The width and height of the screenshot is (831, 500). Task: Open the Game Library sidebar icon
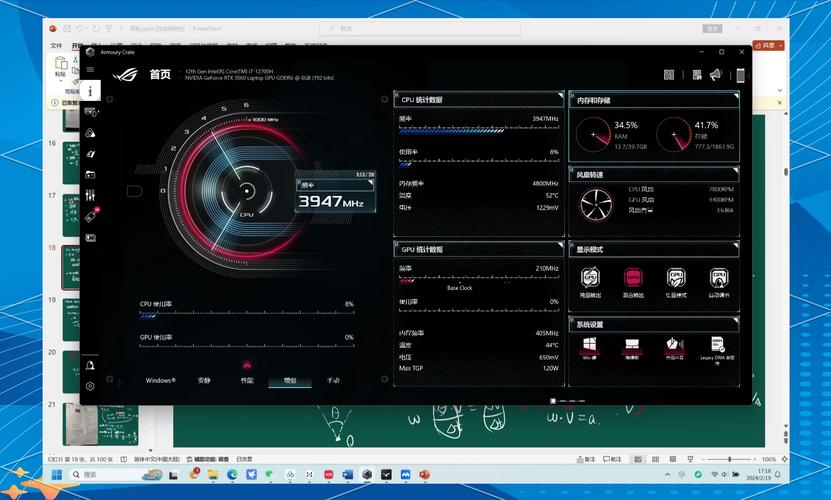pyautogui.click(x=90, y=174)
